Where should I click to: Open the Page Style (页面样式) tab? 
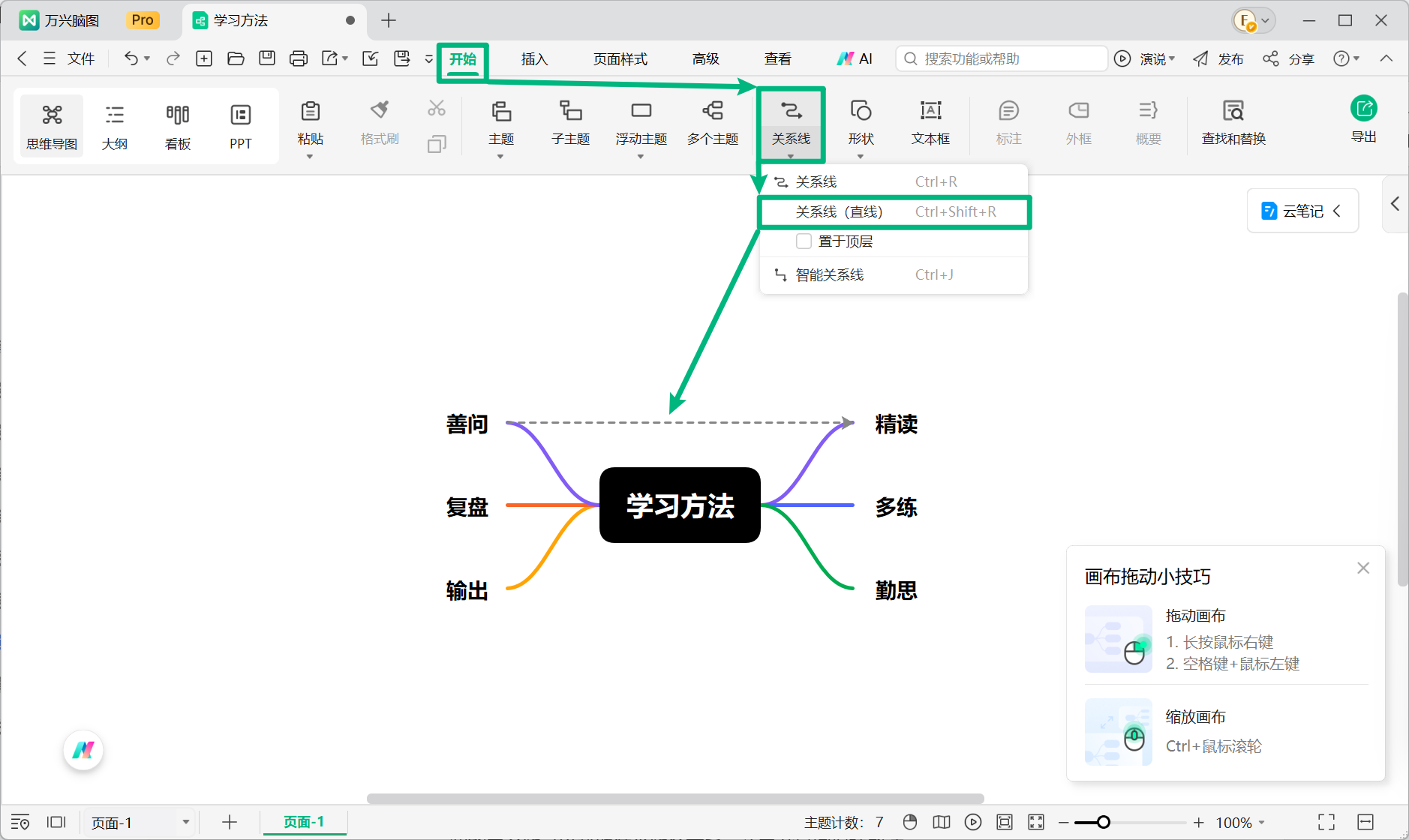pos(620,58)
